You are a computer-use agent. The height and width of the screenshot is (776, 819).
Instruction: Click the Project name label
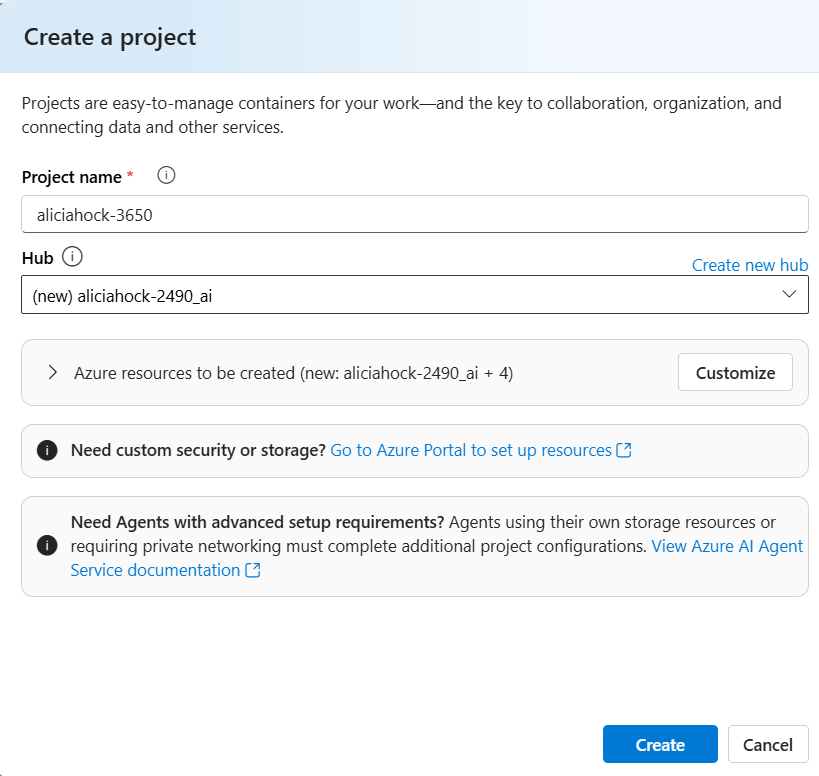pyautogui.click(x=72, y=177)
